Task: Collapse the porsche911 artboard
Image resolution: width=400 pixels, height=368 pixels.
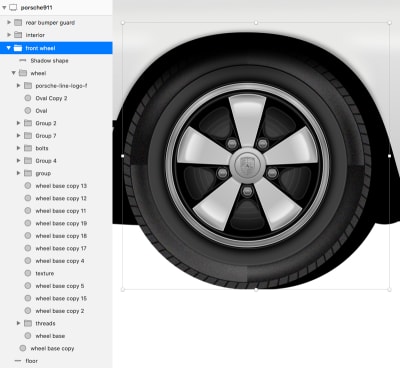Action: pyautogui.click(x=4, y=7)
